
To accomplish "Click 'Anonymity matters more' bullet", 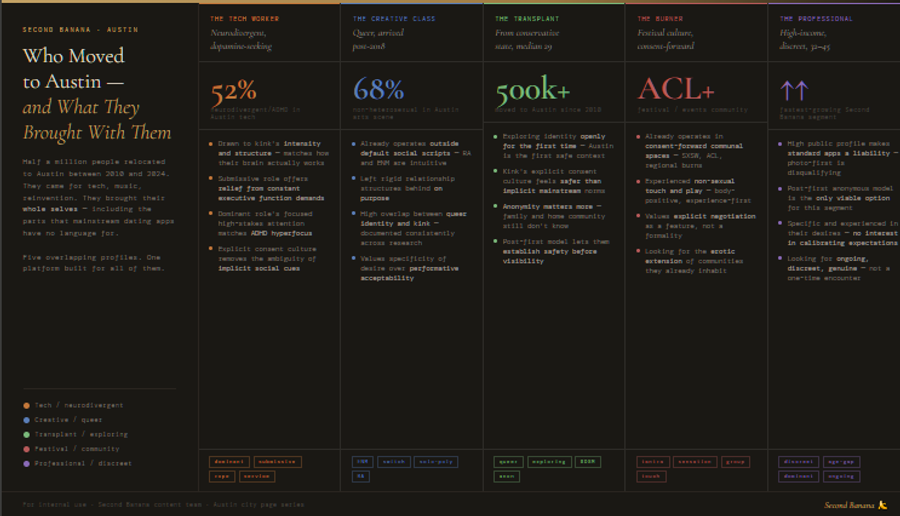I will [554, 216].
